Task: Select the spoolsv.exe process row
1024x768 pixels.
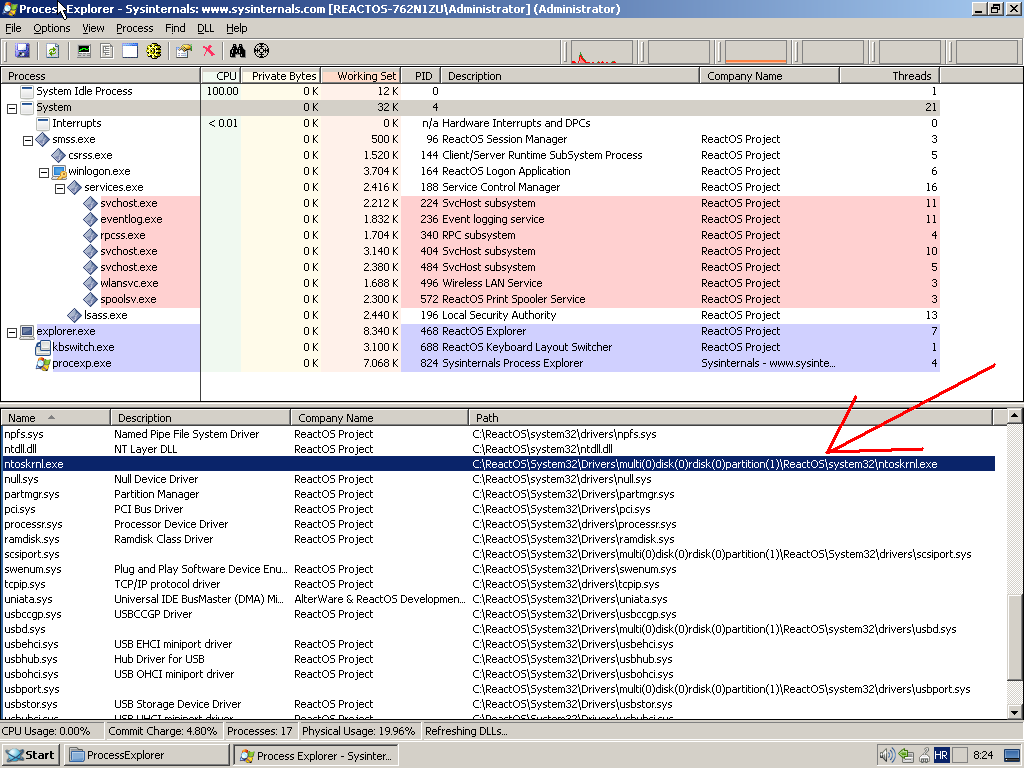Action: click(x=470, y=299)
